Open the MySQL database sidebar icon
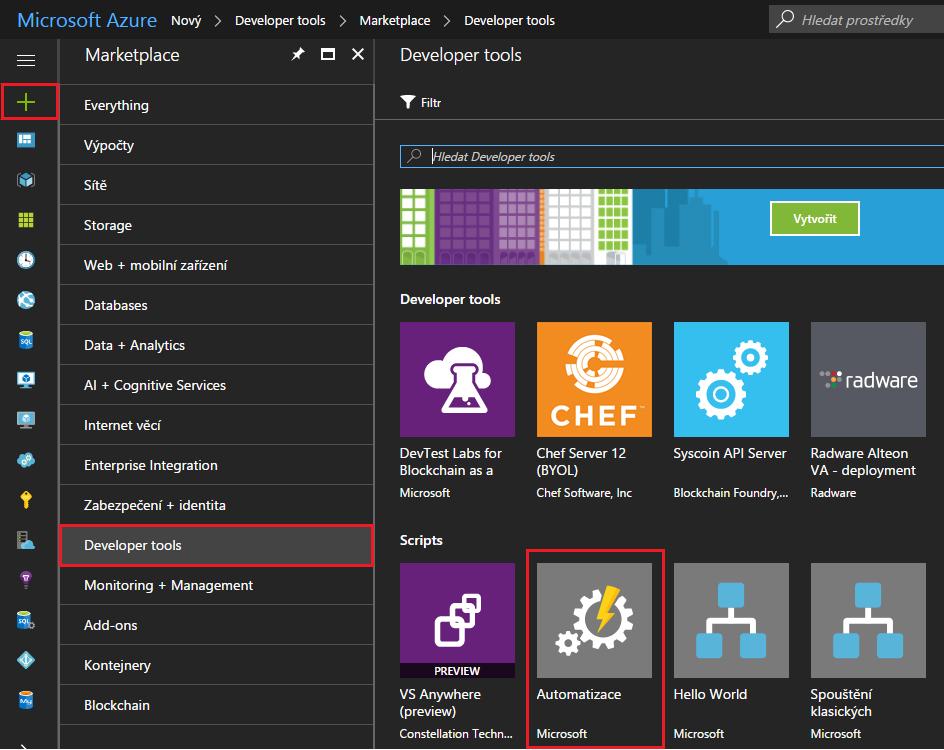Screen dimensions: 944x750 [x=26, y=700]
